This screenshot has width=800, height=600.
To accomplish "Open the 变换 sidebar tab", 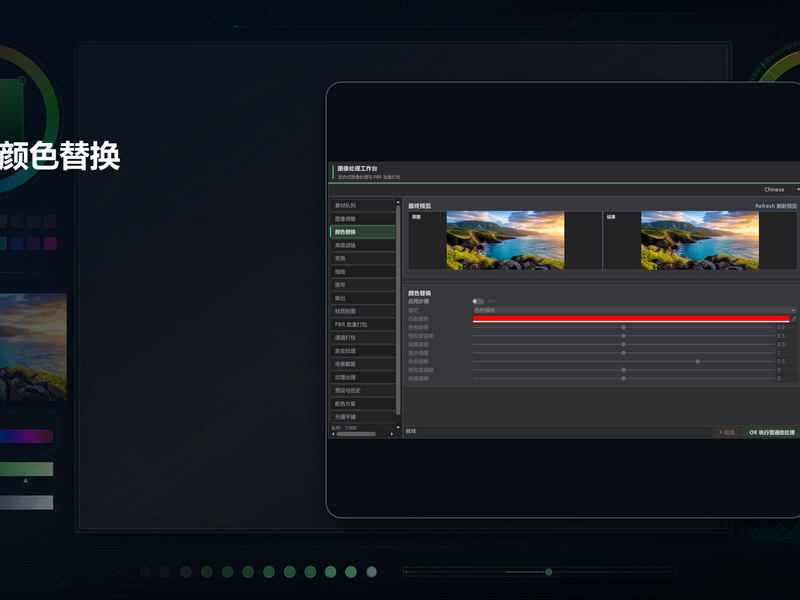I will [363, 259].
